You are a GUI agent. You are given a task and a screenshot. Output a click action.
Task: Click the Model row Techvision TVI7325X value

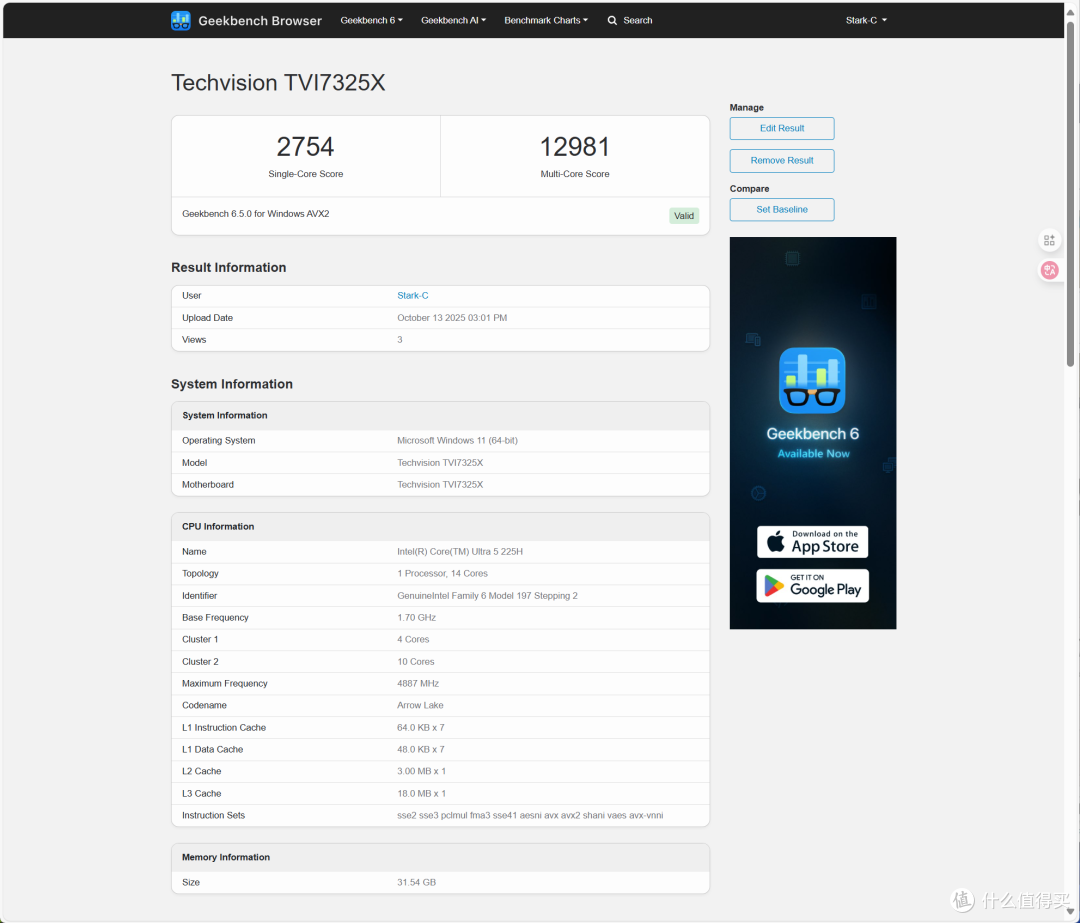[440, 463]
